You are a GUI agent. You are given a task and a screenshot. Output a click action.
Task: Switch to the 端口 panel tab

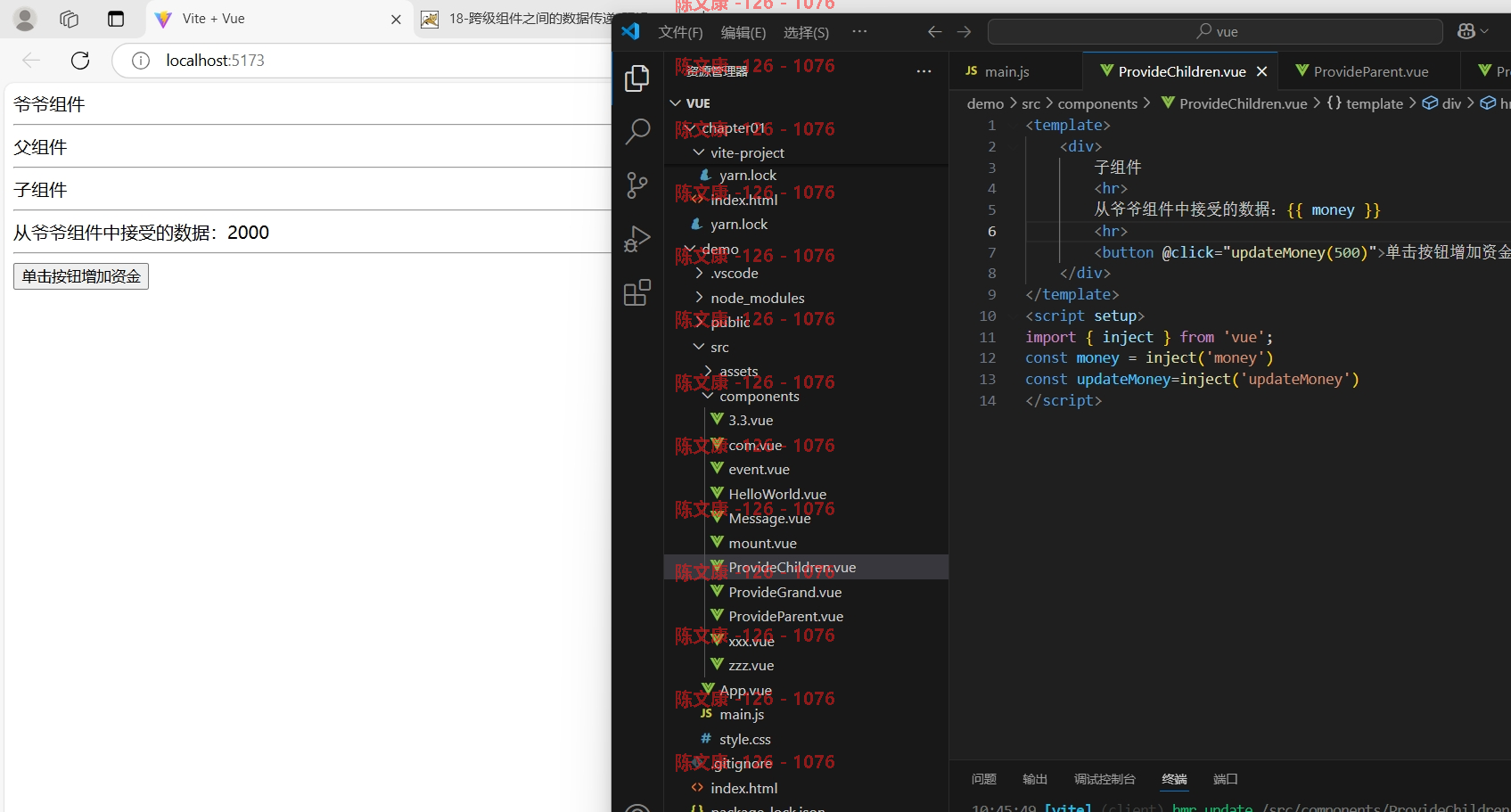[x=1226, y=779]
